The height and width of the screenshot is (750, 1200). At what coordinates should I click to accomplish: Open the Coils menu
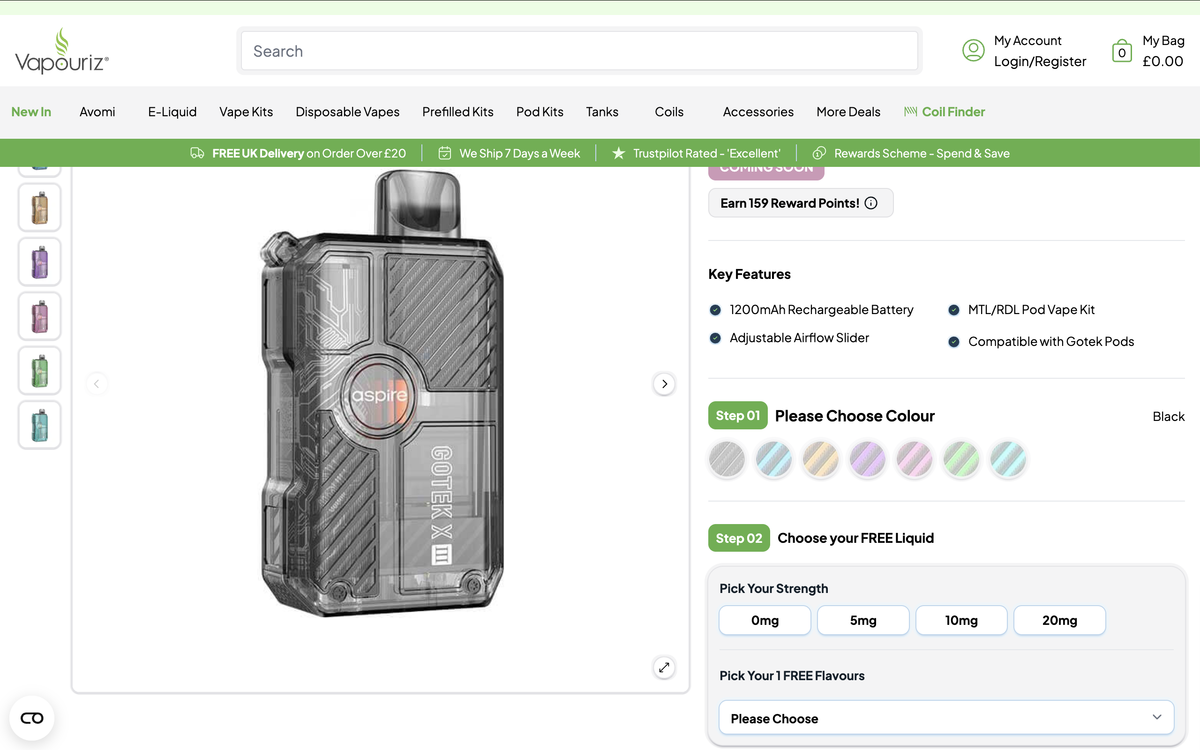tap(669, 112)
